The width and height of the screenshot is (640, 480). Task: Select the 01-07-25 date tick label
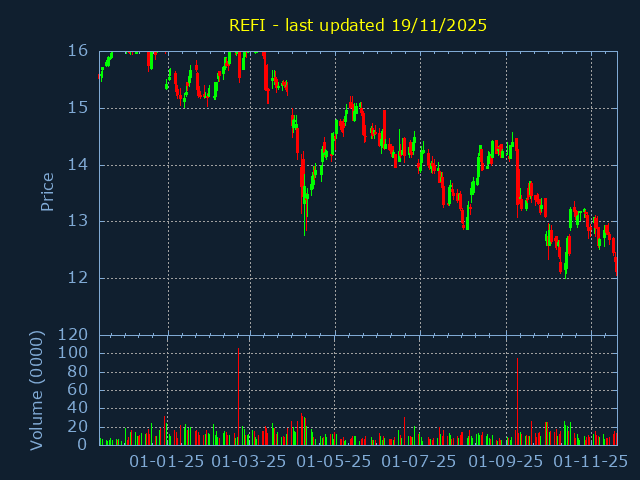pyautogui.click(x=420, y=462)
